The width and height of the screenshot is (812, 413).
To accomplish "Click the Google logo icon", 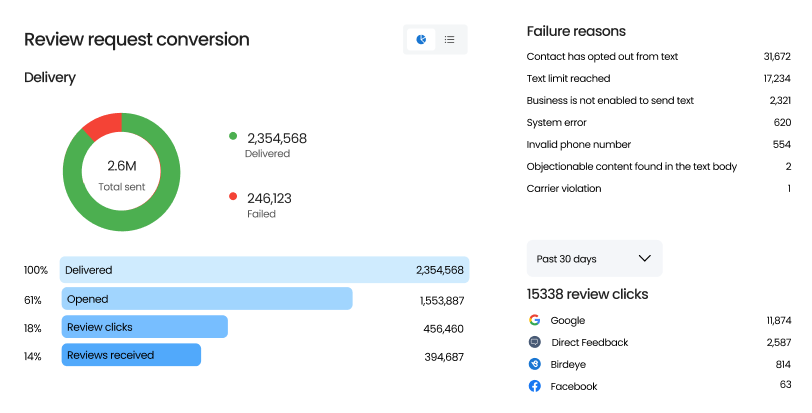I will (x=534, y=320).
